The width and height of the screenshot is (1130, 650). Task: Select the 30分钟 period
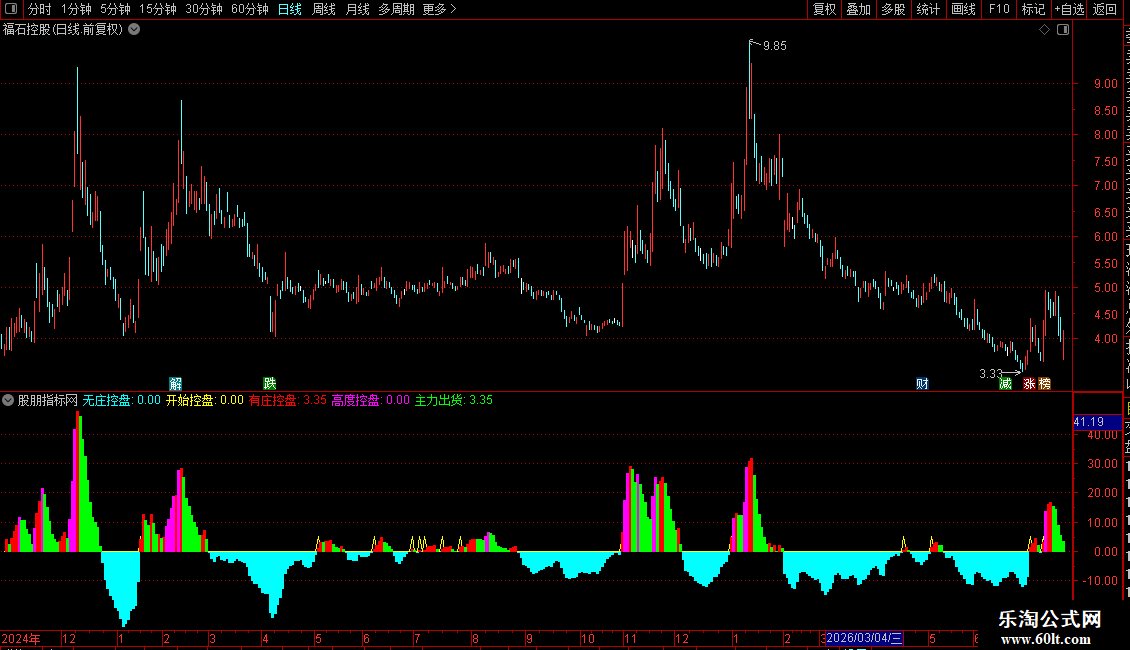(x=204, y=9)
